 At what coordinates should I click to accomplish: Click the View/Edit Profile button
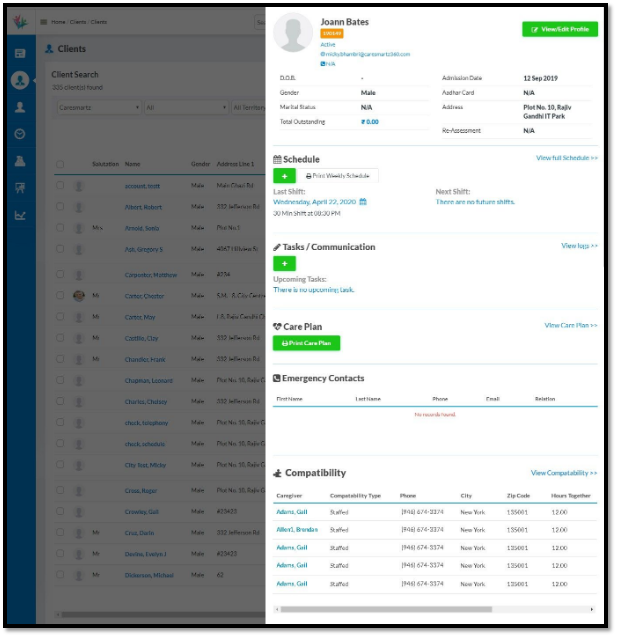point(559,30)
